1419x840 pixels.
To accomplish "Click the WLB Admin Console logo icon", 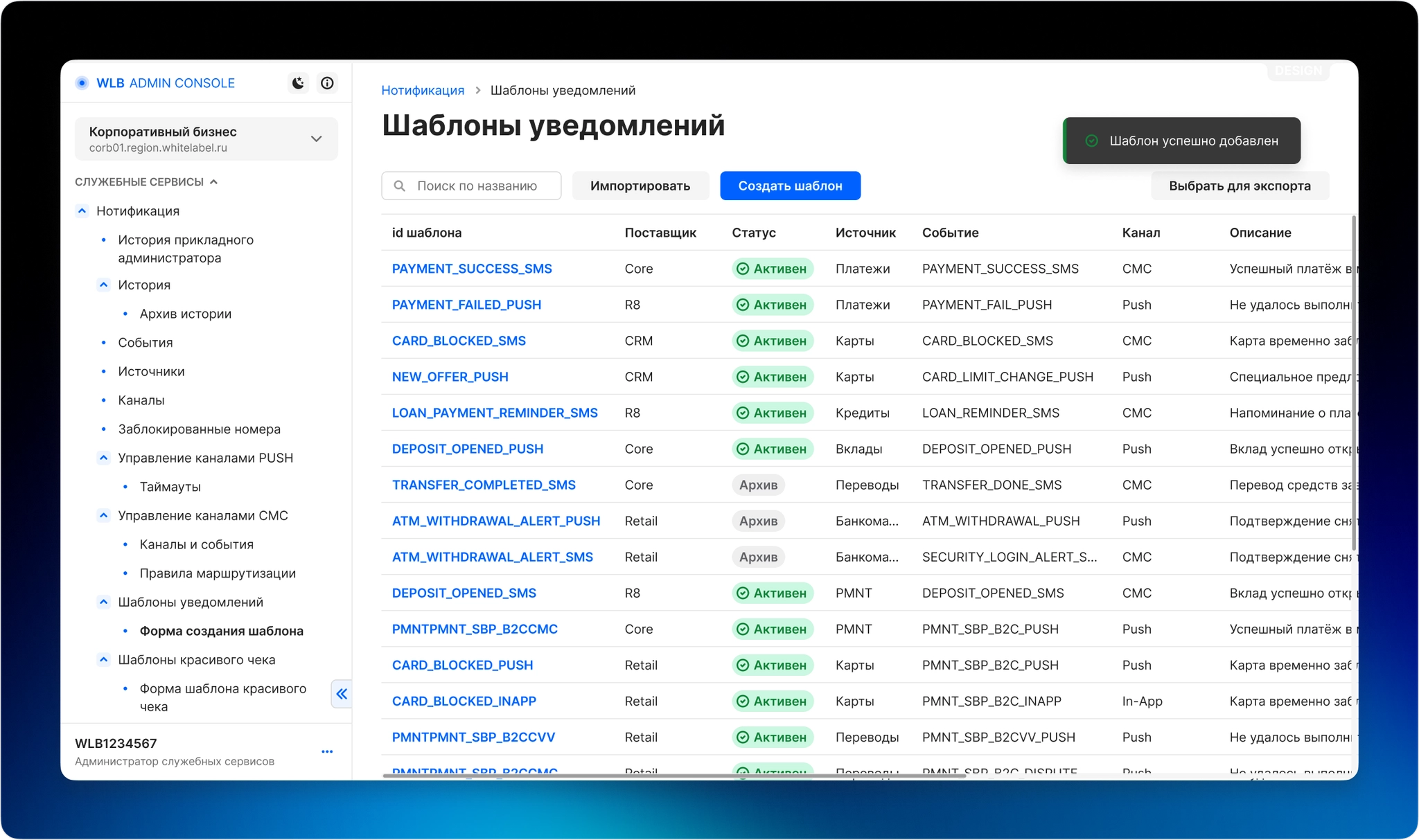I will point(82,83).
